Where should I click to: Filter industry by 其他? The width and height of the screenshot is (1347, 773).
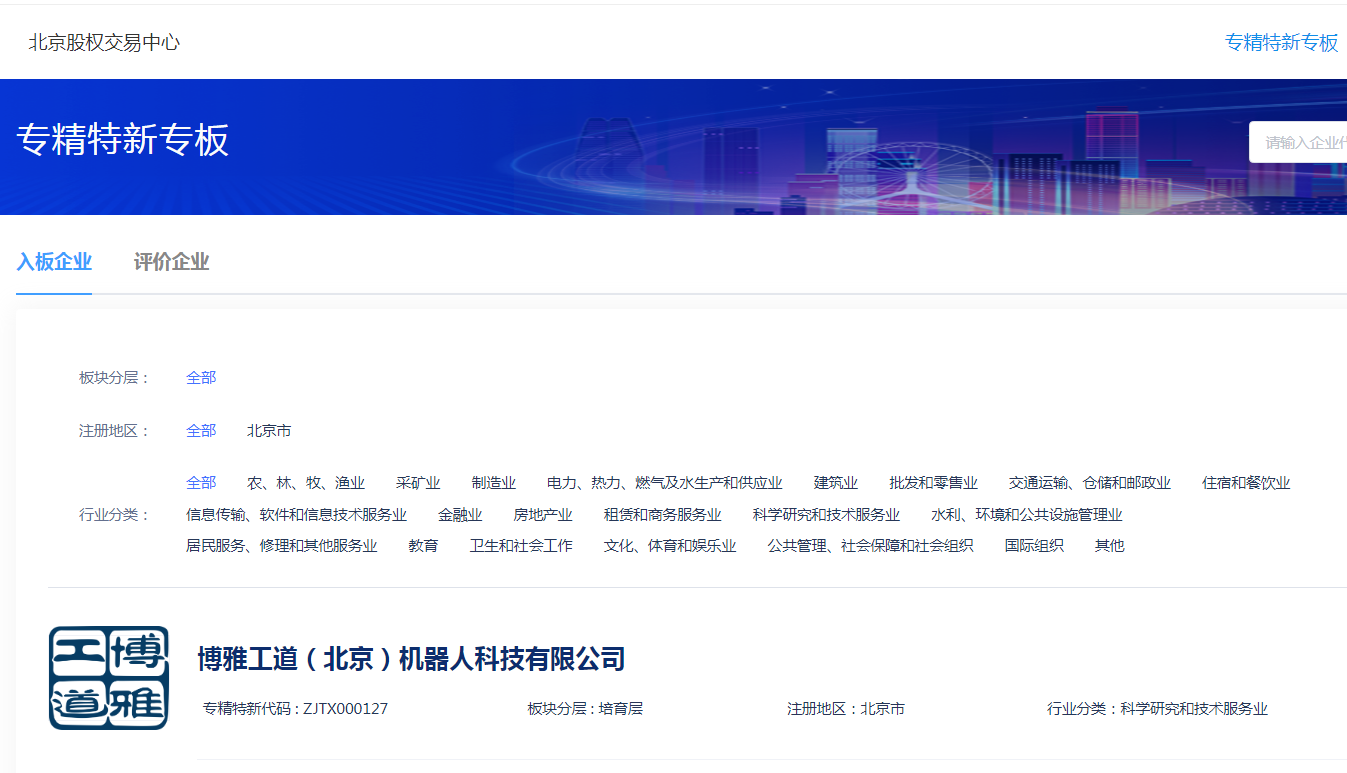[1109, 546]
